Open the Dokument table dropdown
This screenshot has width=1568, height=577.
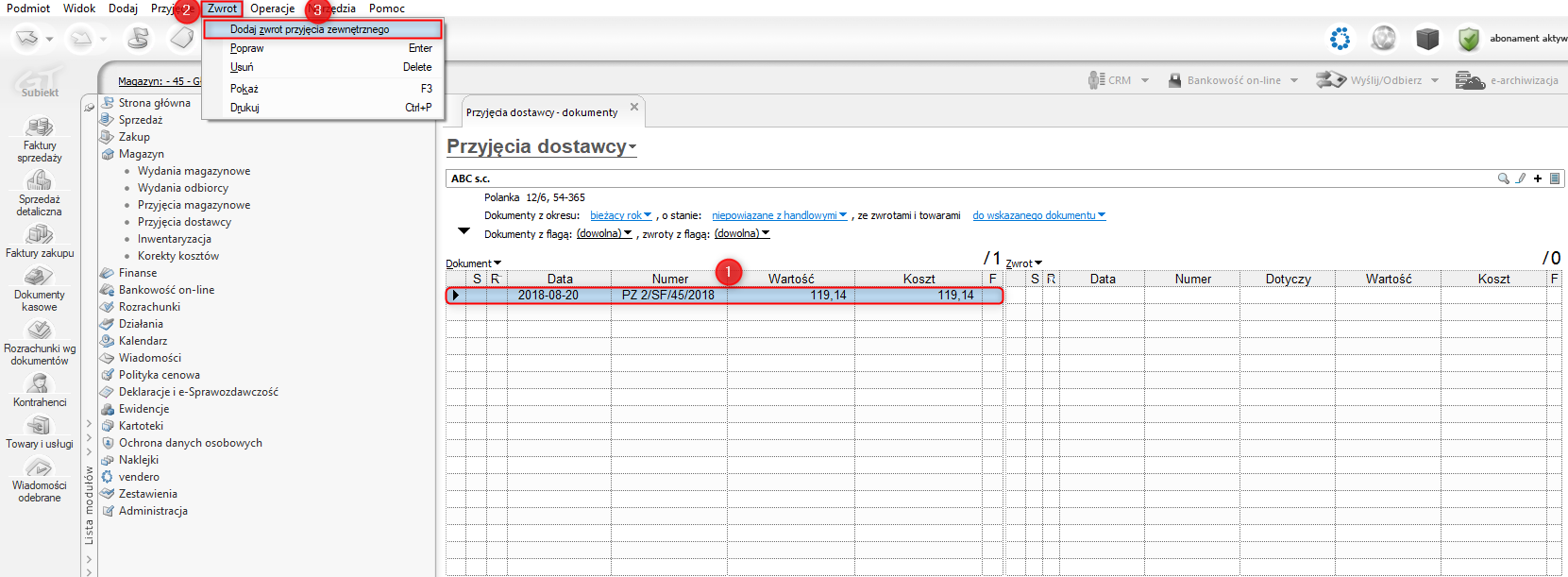(474, 263)
